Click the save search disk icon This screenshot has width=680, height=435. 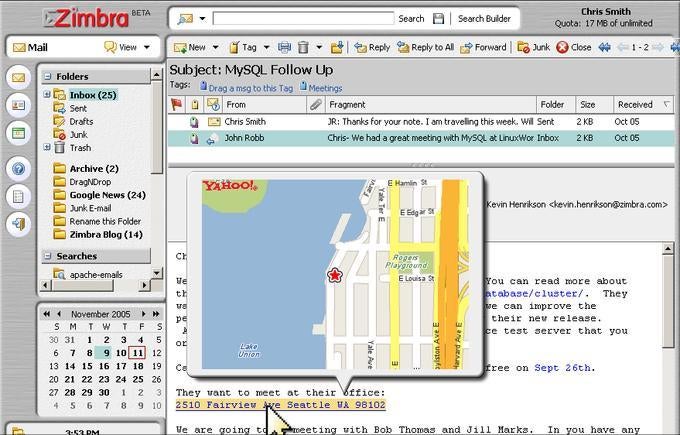(438, 18)
